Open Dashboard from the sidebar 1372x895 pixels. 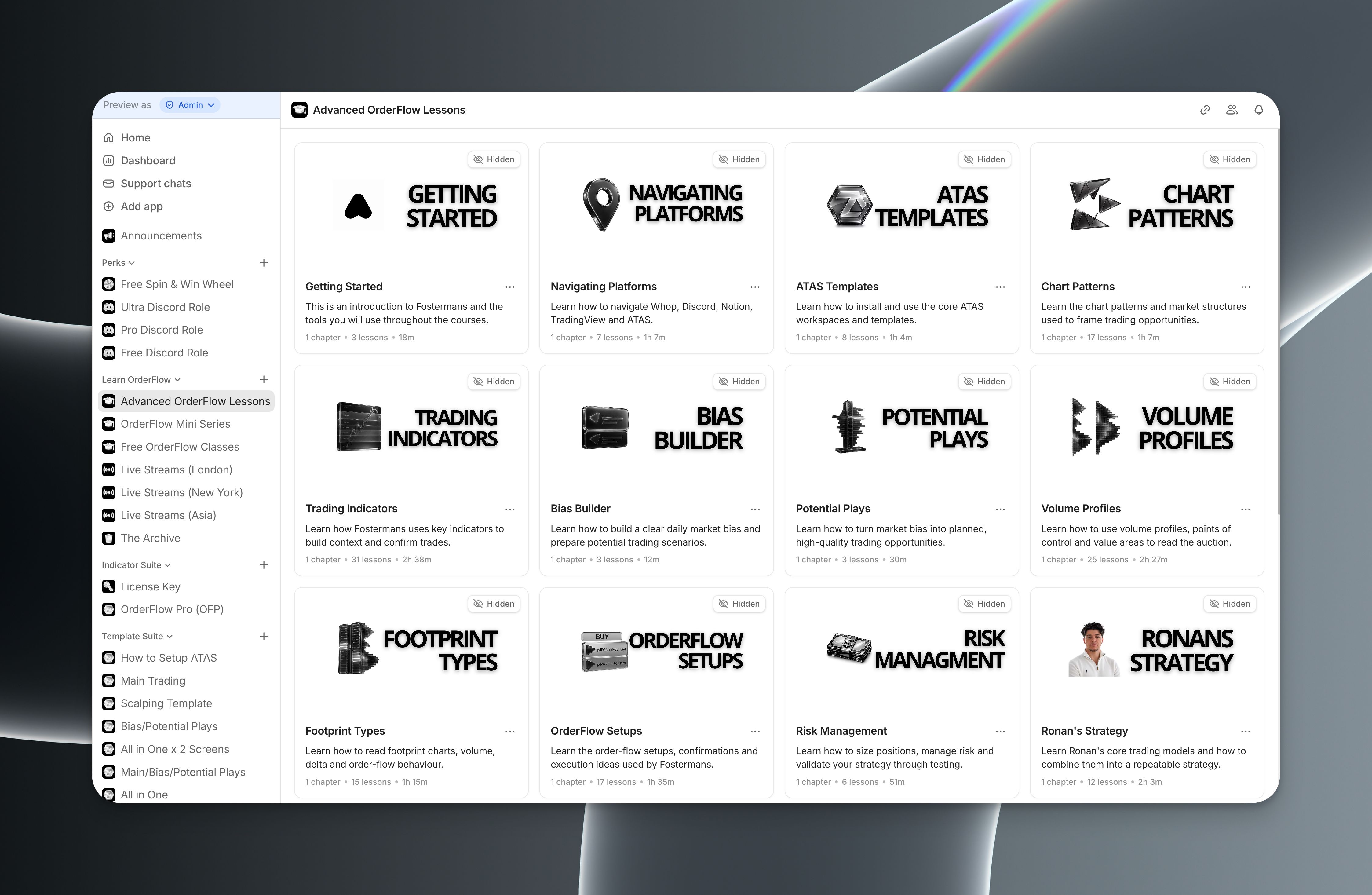186,160
